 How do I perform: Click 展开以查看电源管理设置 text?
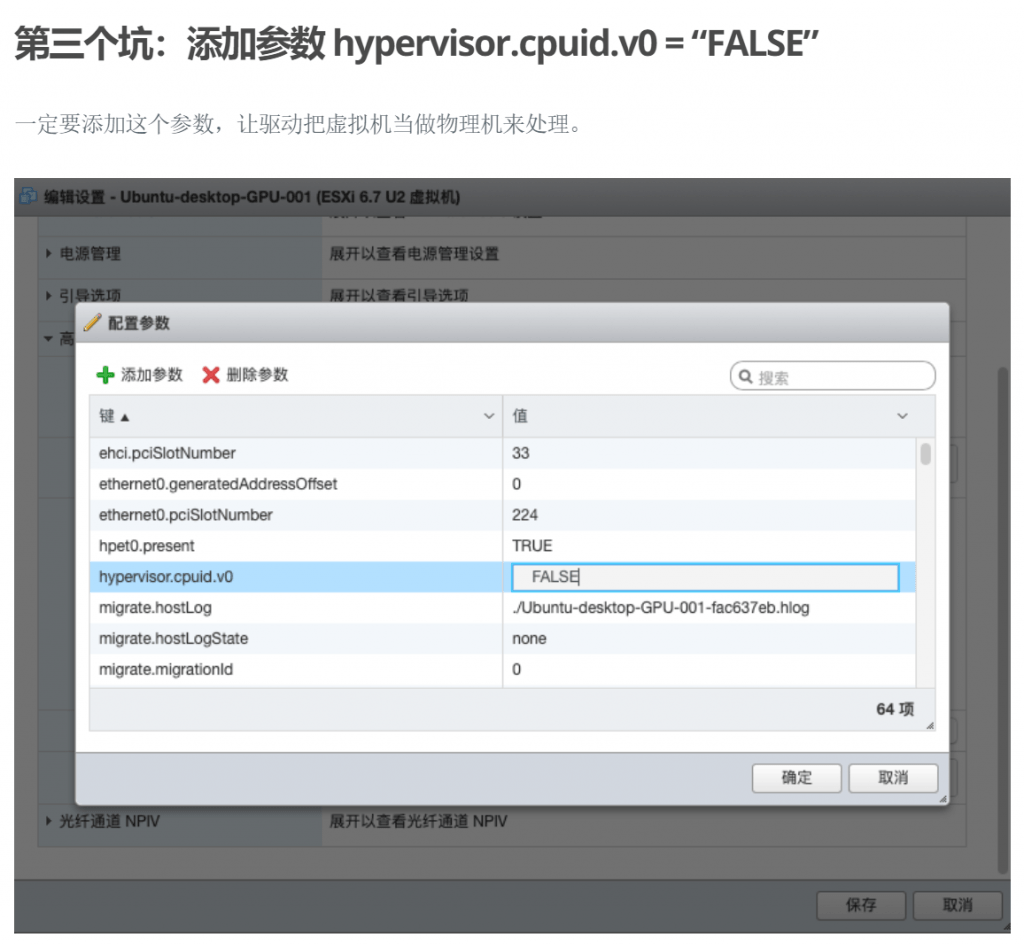[x=414, y=253]
